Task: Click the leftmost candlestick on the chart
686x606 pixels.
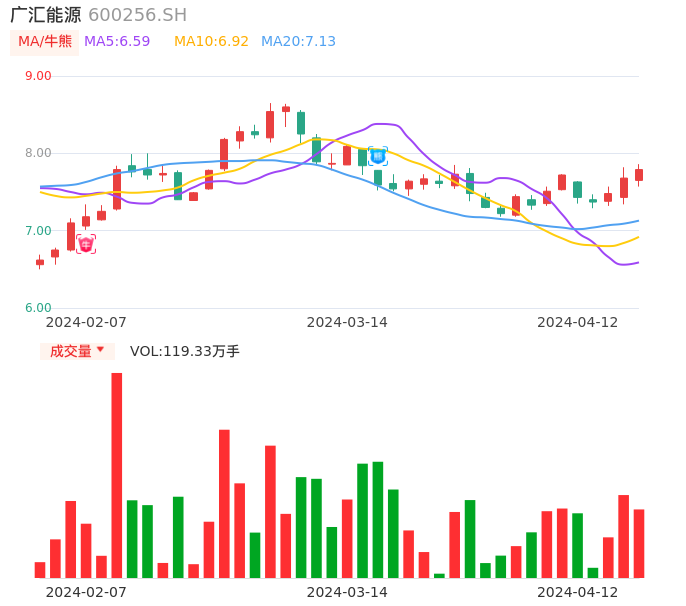Action: pos(40,262)
